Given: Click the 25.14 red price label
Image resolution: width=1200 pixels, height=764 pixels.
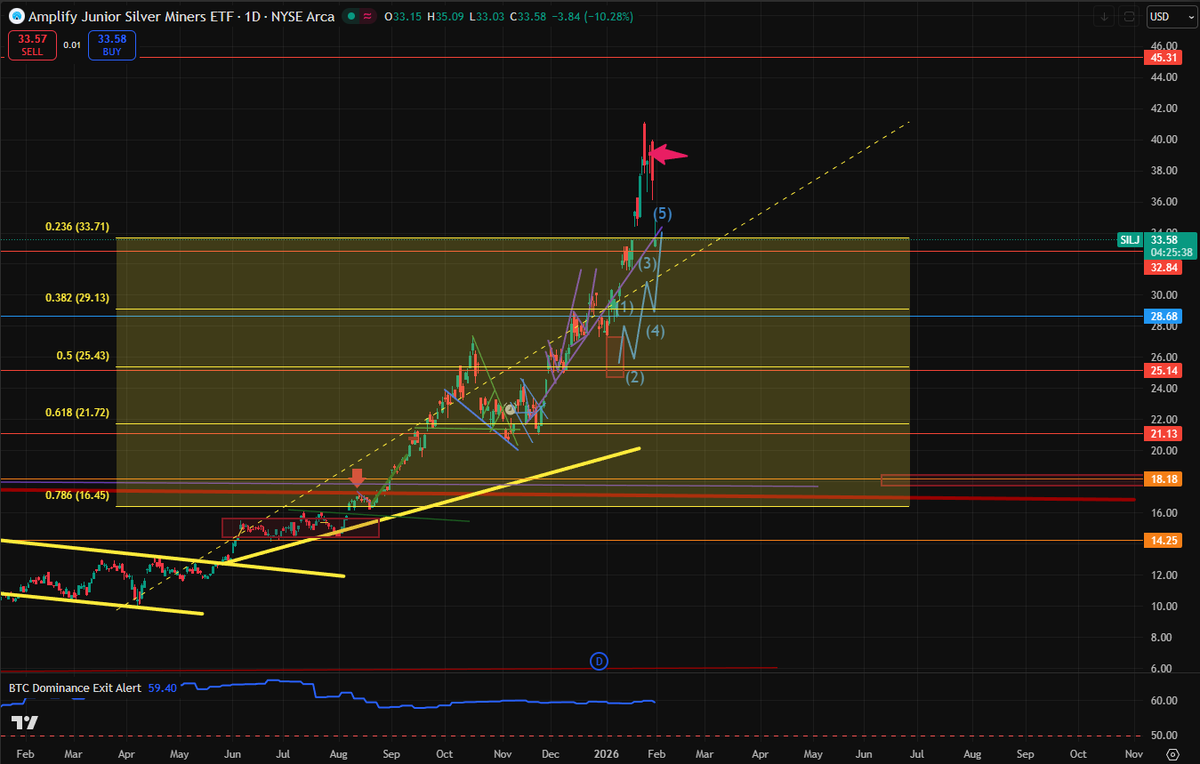Looking at the screenshot, I should [1163, 371].
